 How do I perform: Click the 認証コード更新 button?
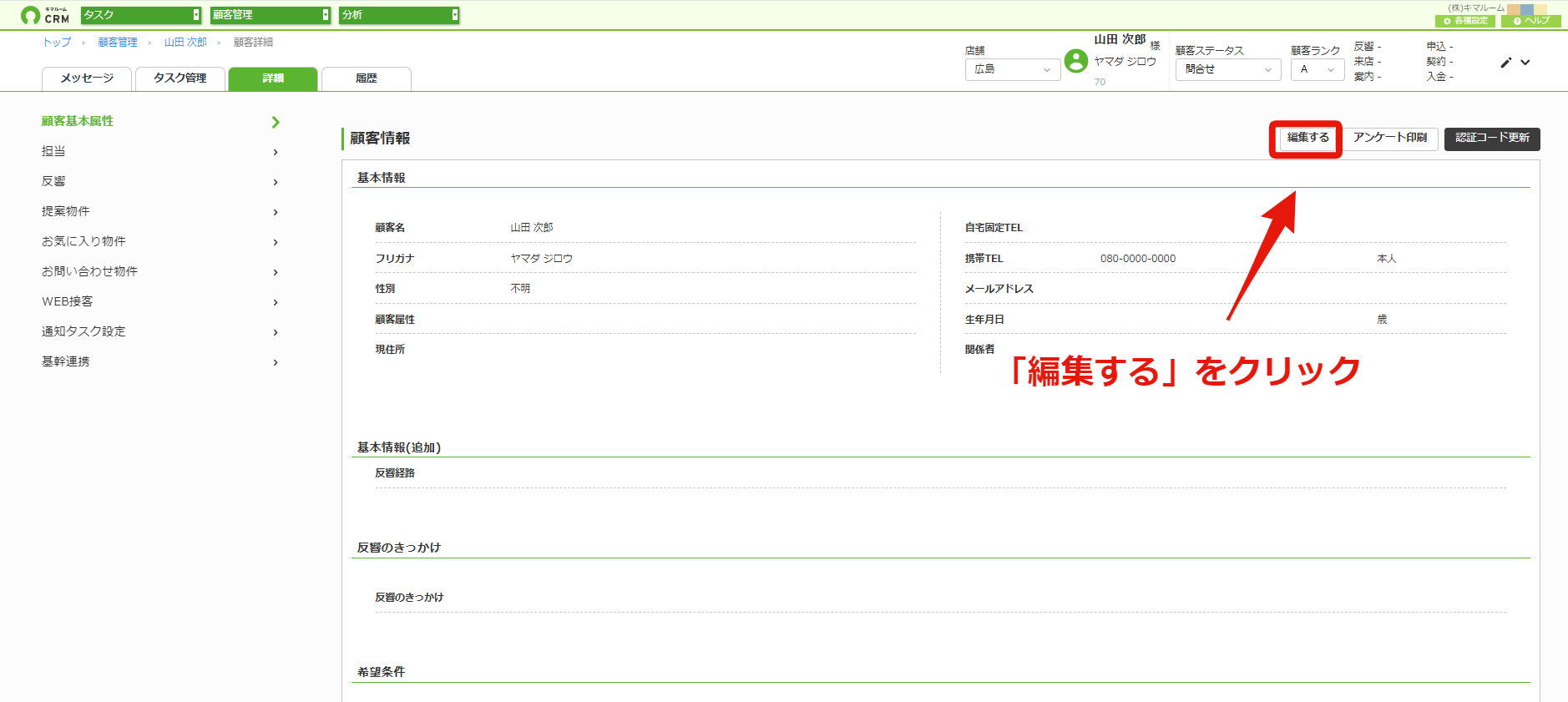(1492, 138)
